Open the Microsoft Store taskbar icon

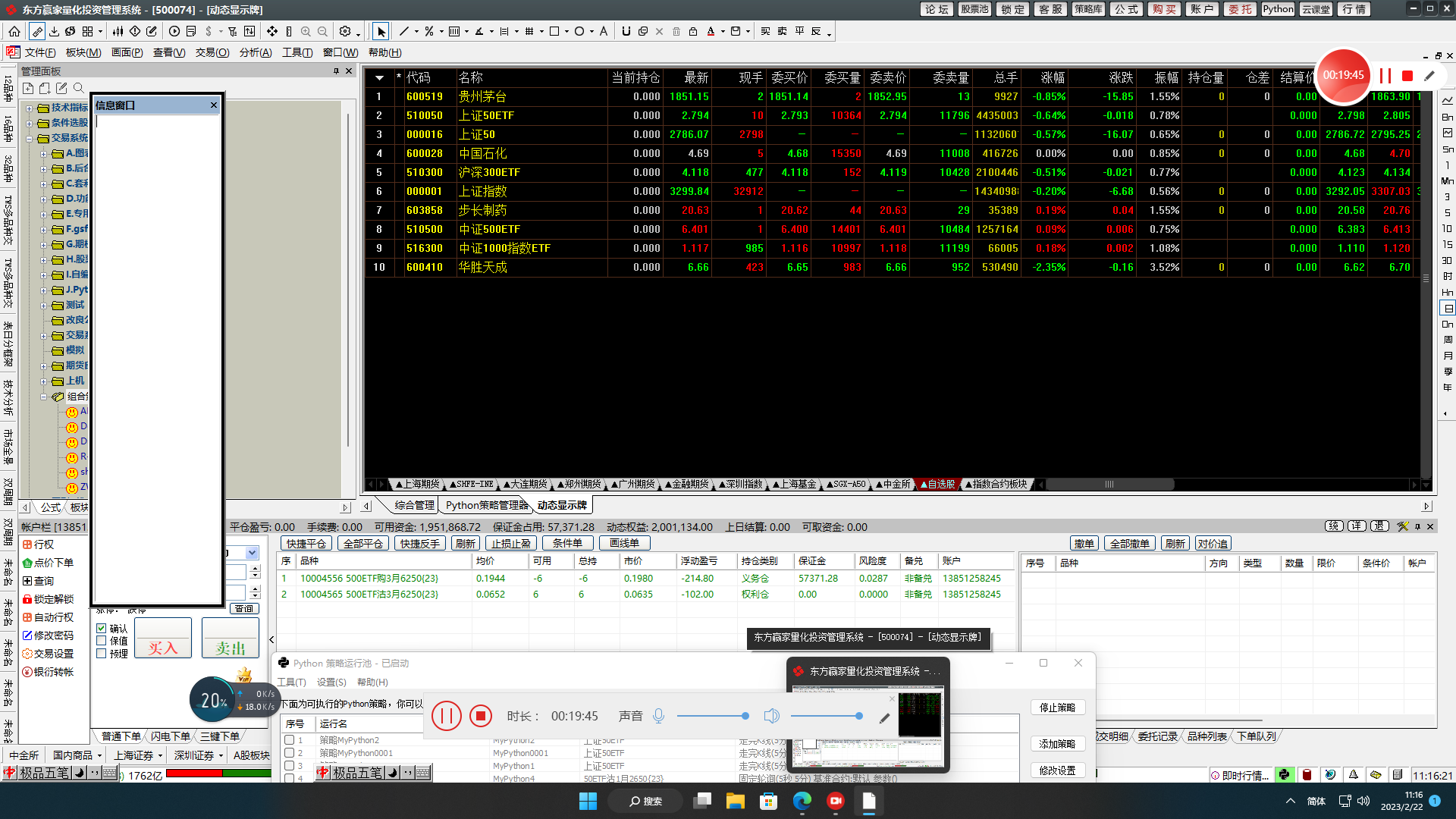[x=769, y=801]
